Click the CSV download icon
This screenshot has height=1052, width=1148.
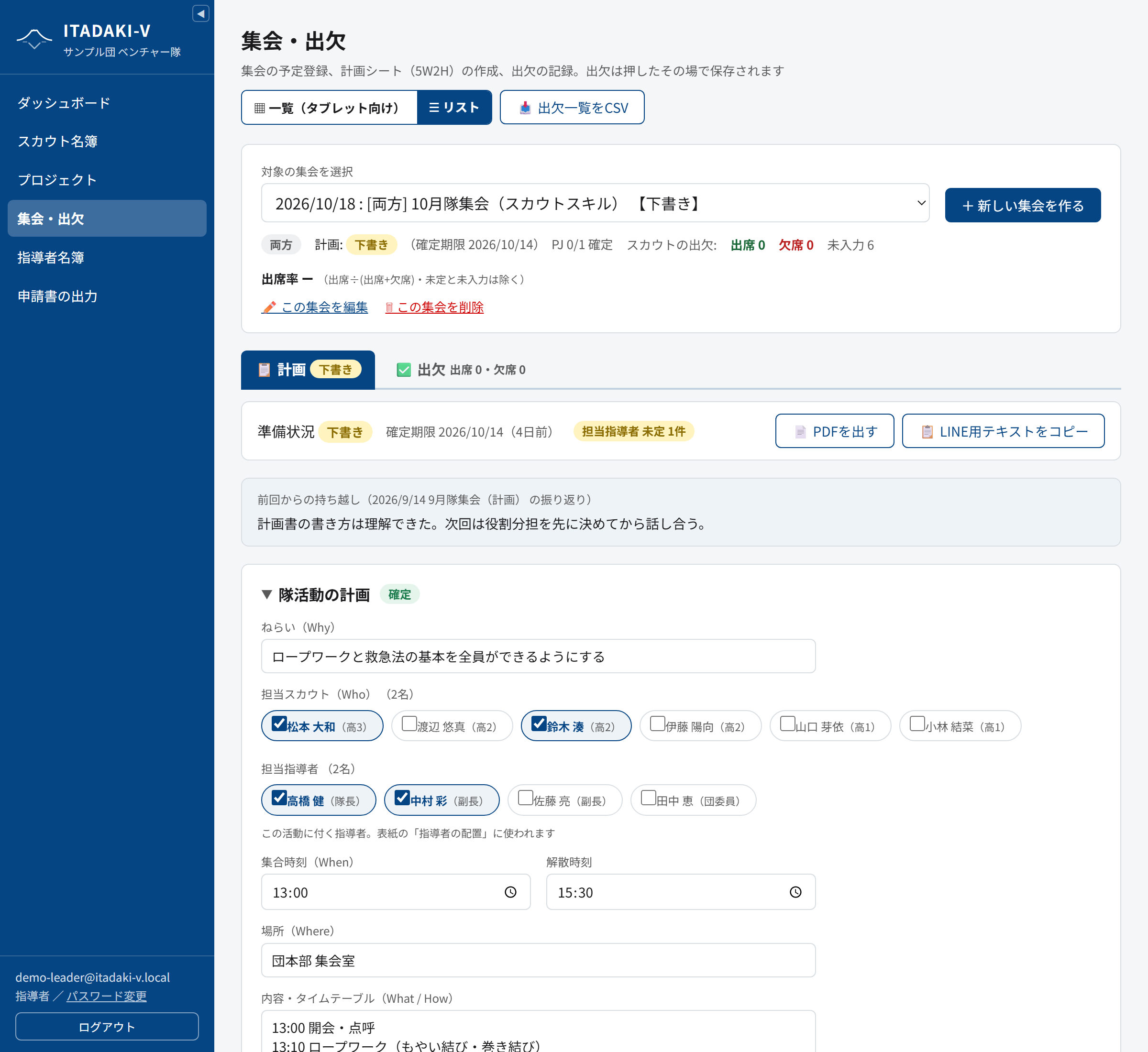(525, 108)
